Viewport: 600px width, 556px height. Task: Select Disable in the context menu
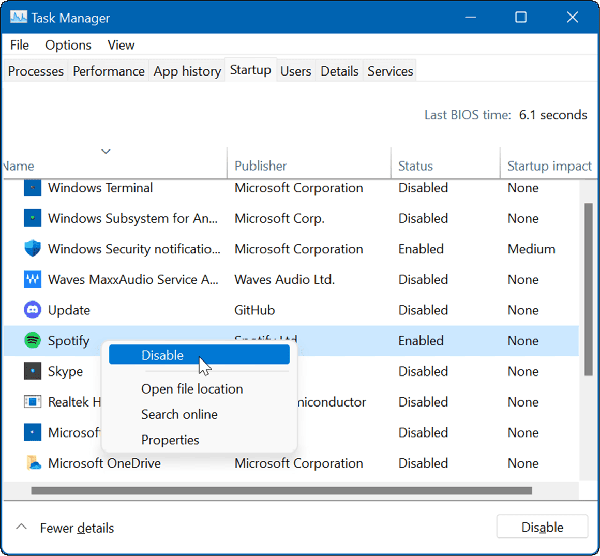pos(162,355)
